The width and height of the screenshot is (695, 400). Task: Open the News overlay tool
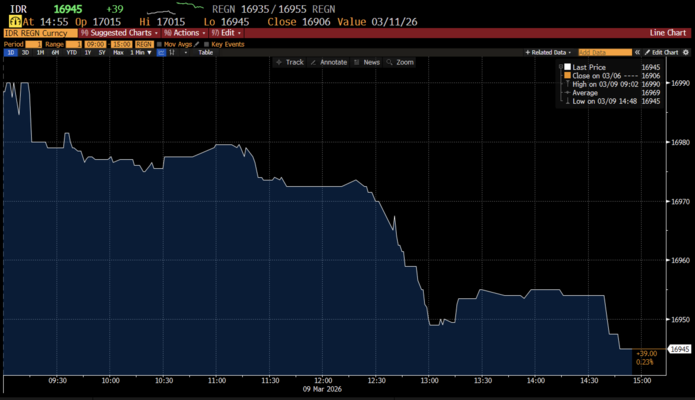[x=366, y=62]
